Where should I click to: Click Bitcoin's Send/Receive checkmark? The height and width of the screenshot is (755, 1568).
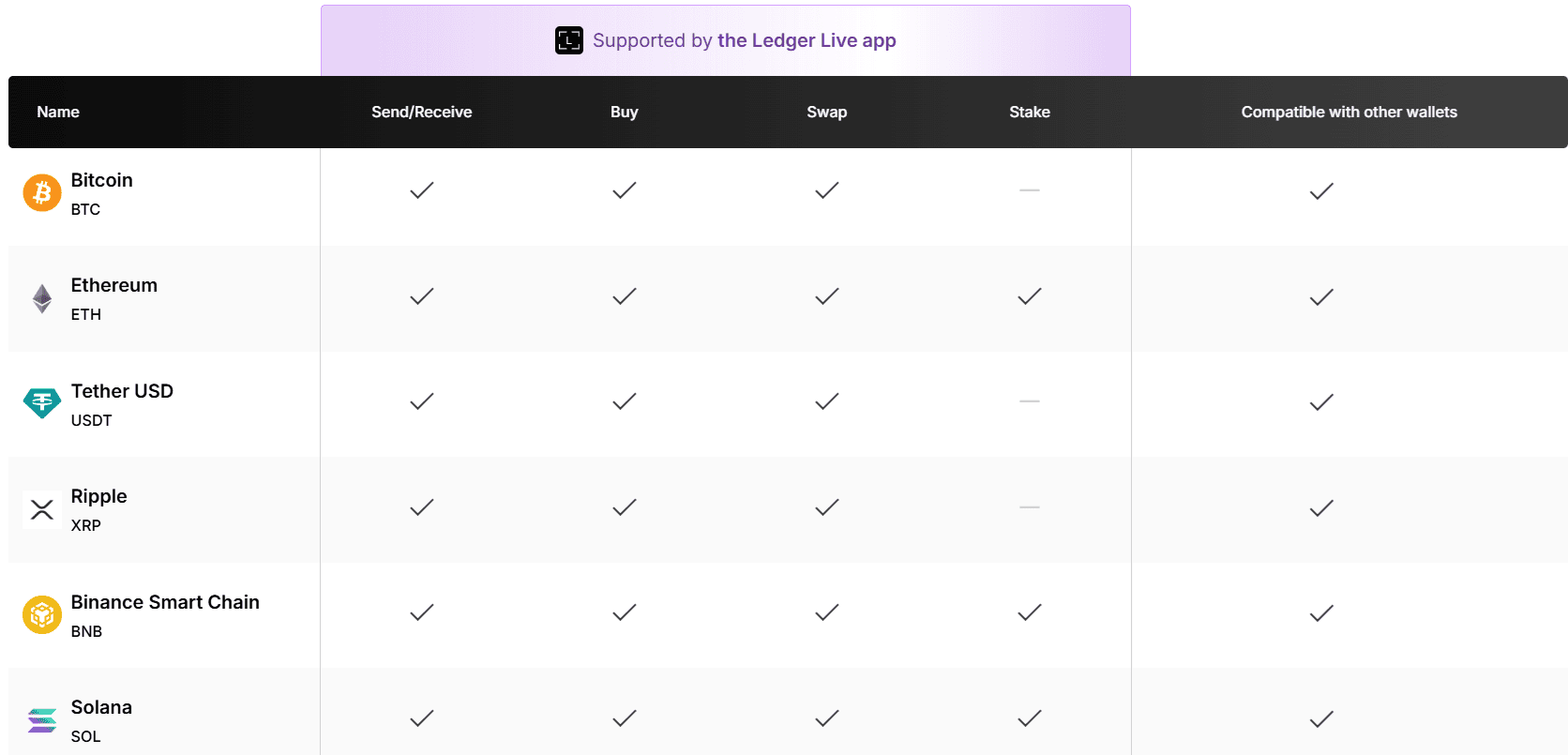click(422, 190)
